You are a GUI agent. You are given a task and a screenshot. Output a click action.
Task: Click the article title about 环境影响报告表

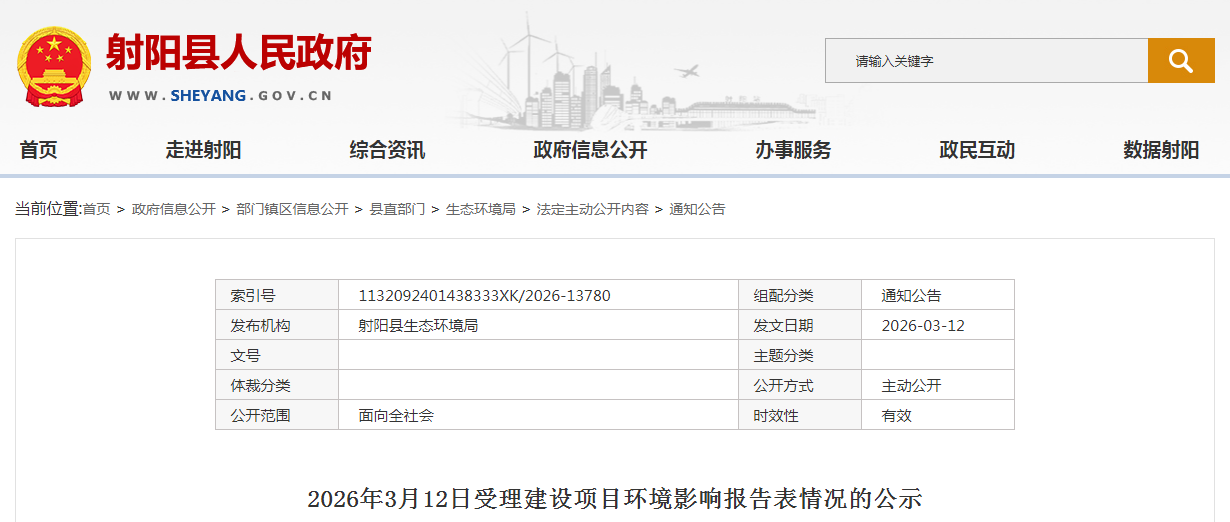coord(614,498)
